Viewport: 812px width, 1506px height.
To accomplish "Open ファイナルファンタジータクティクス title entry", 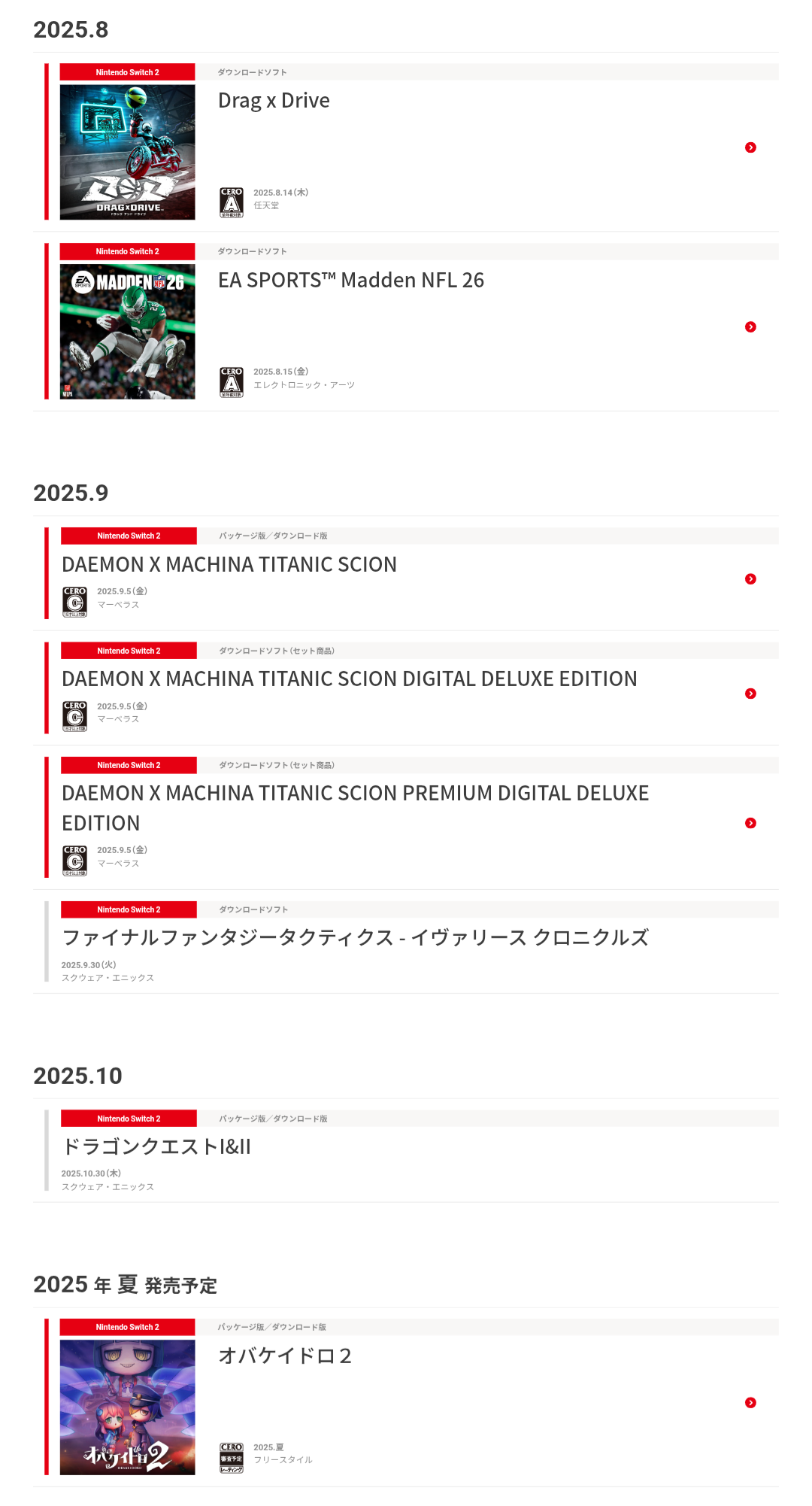I will (x=355, y=937).
